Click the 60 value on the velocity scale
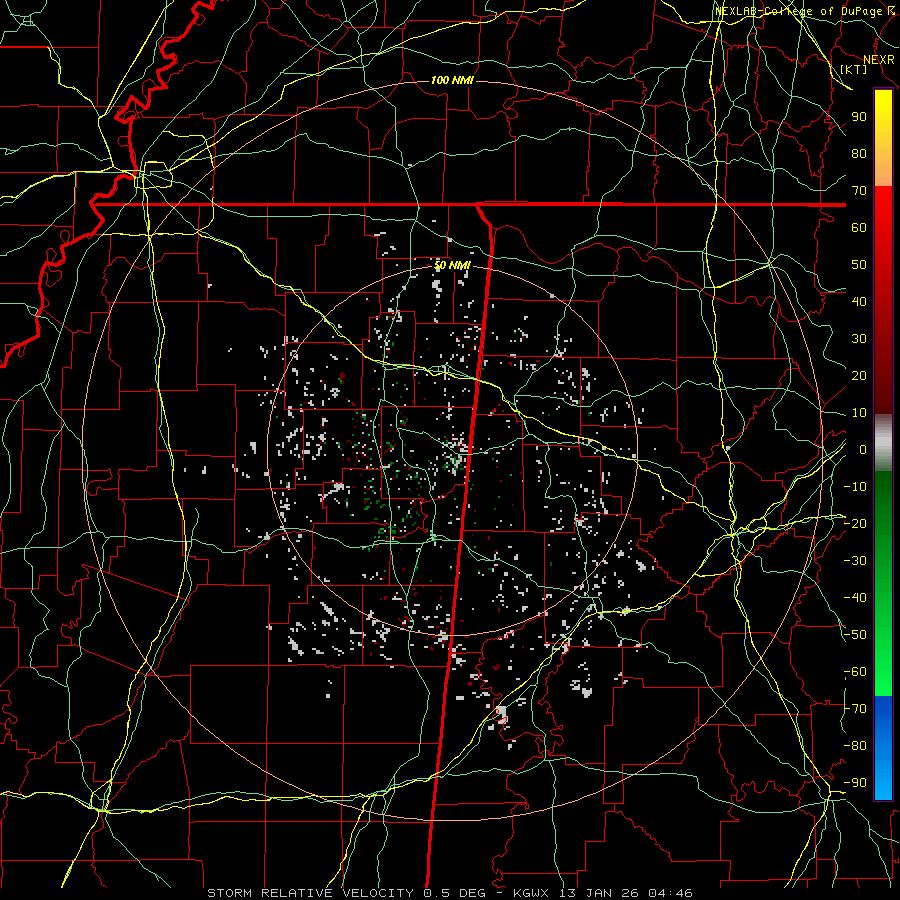Image resolution: width=900 pixels, height=900 pixels. [859, 227]
